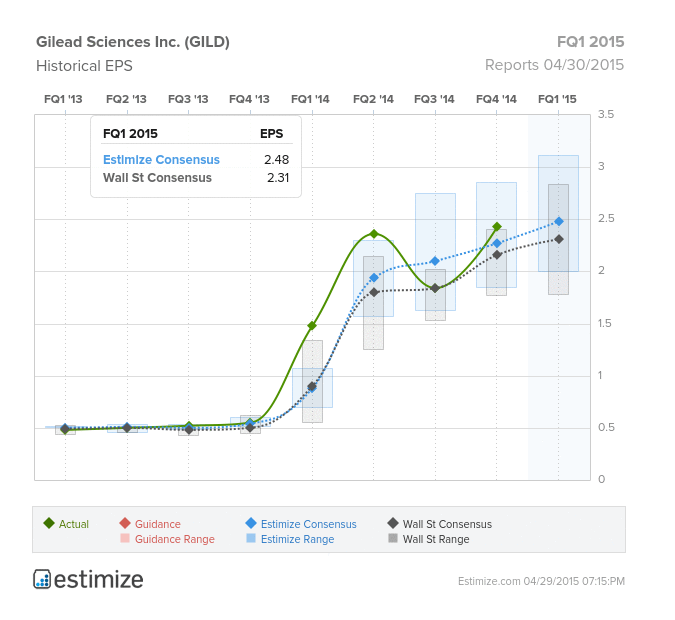Click the FQ1 '15 gray Wall St Consensus point
Viewport: 675px width, 620px height.
point(559,239)
